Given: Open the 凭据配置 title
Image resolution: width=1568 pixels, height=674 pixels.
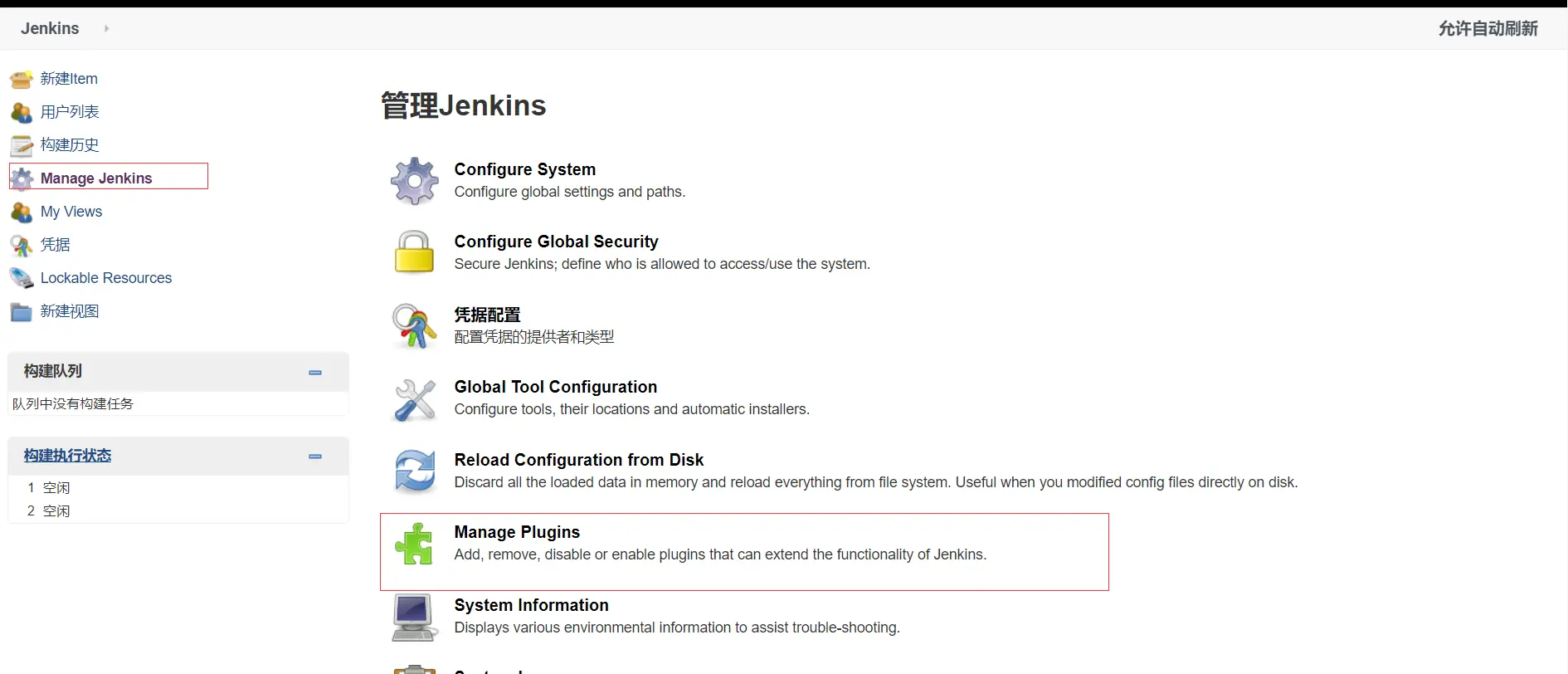Looking at the screenshot, I should click(x=487, y=315).
